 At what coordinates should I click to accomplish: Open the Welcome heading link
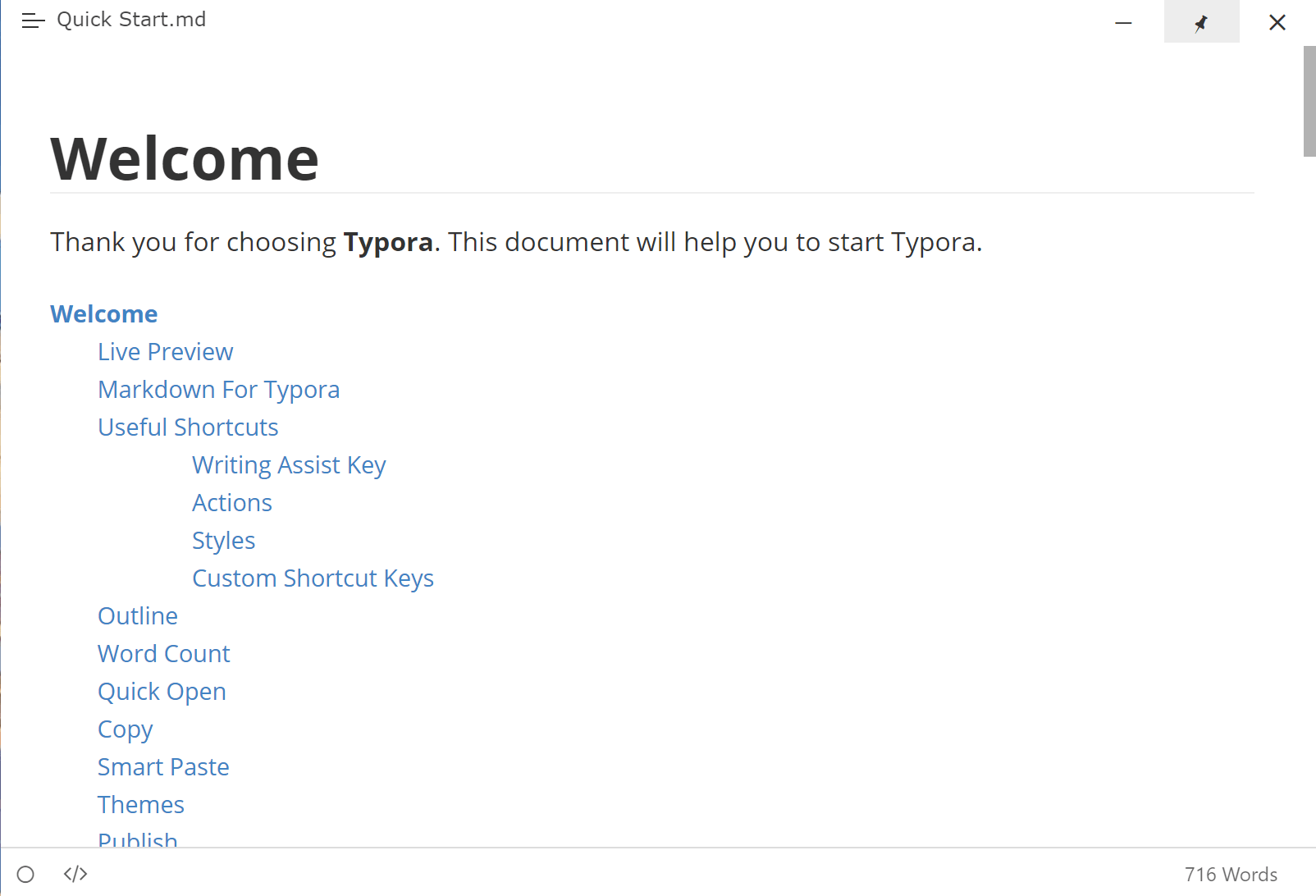(103, 313)
